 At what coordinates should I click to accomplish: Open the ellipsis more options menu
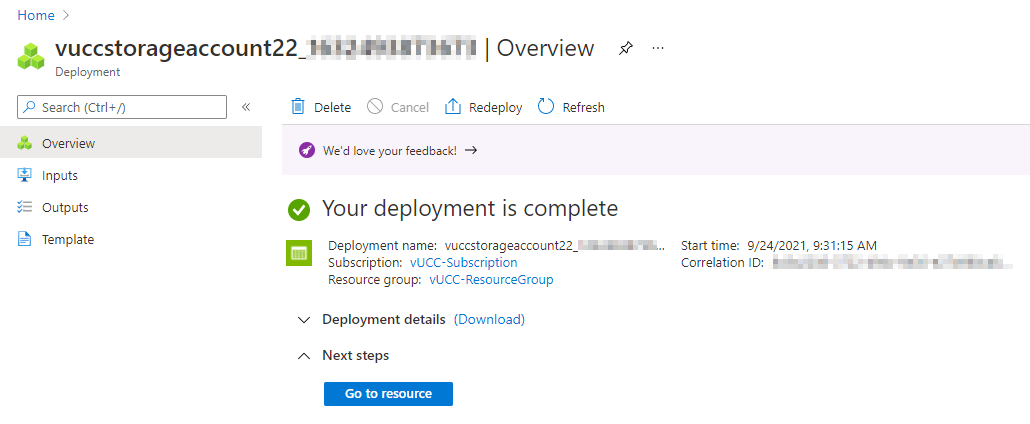(658, 48)
